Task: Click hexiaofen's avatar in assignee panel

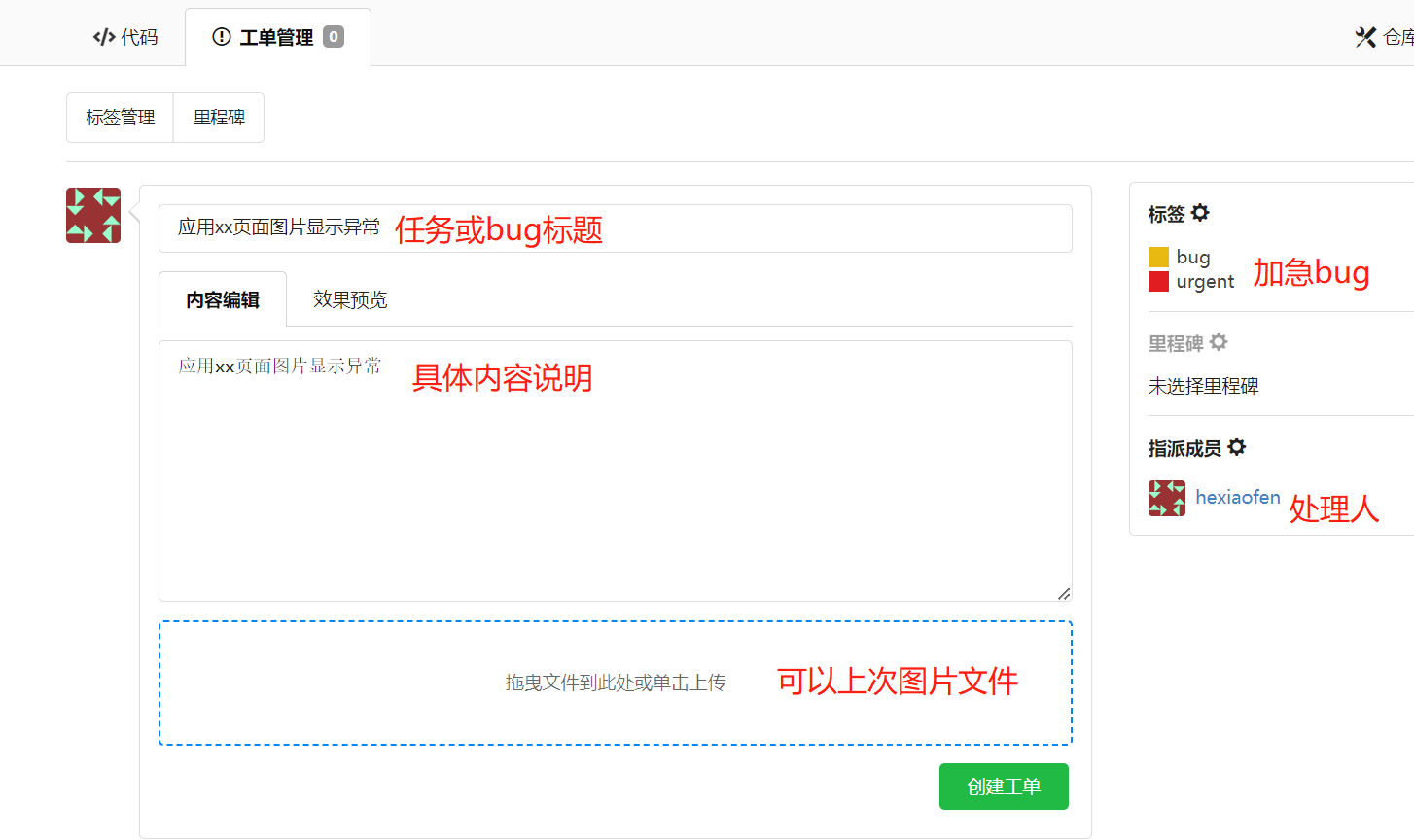Action: pos(1166,497)
